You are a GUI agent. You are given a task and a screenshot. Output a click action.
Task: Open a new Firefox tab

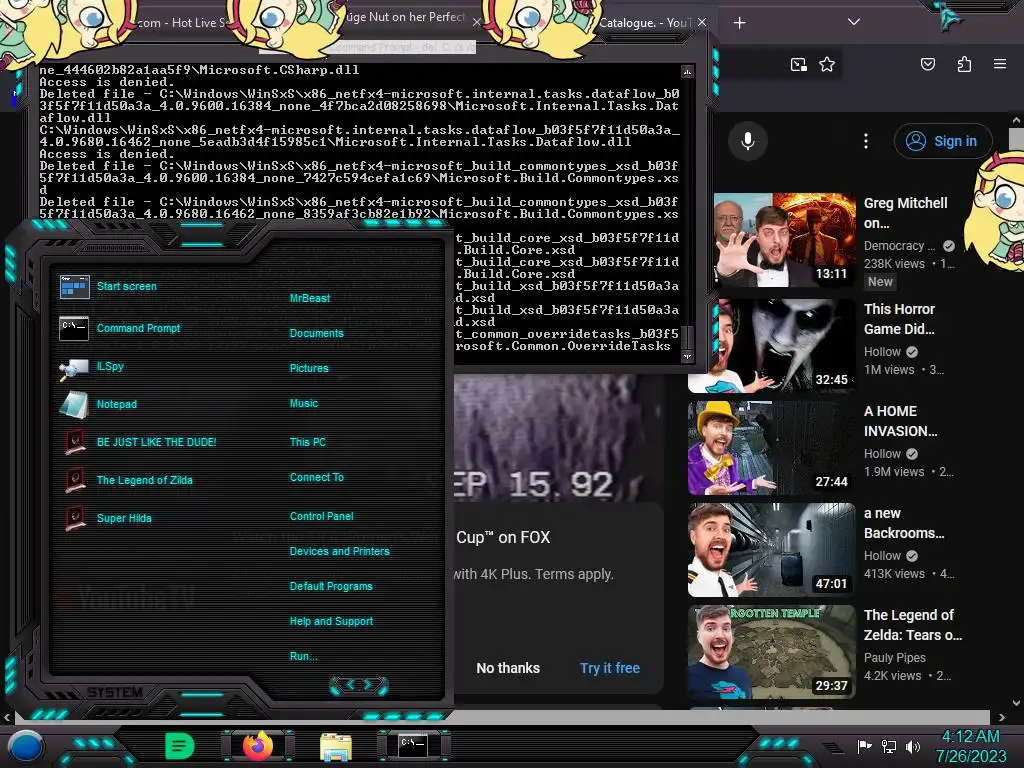coord(739,23)
